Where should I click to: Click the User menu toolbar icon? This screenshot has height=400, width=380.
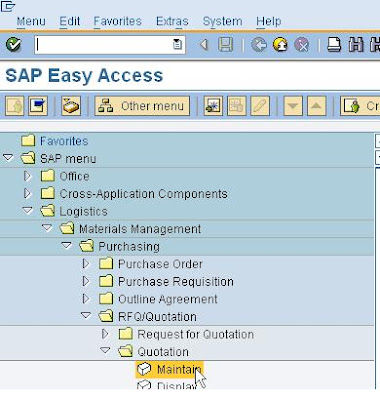(14, 106)
